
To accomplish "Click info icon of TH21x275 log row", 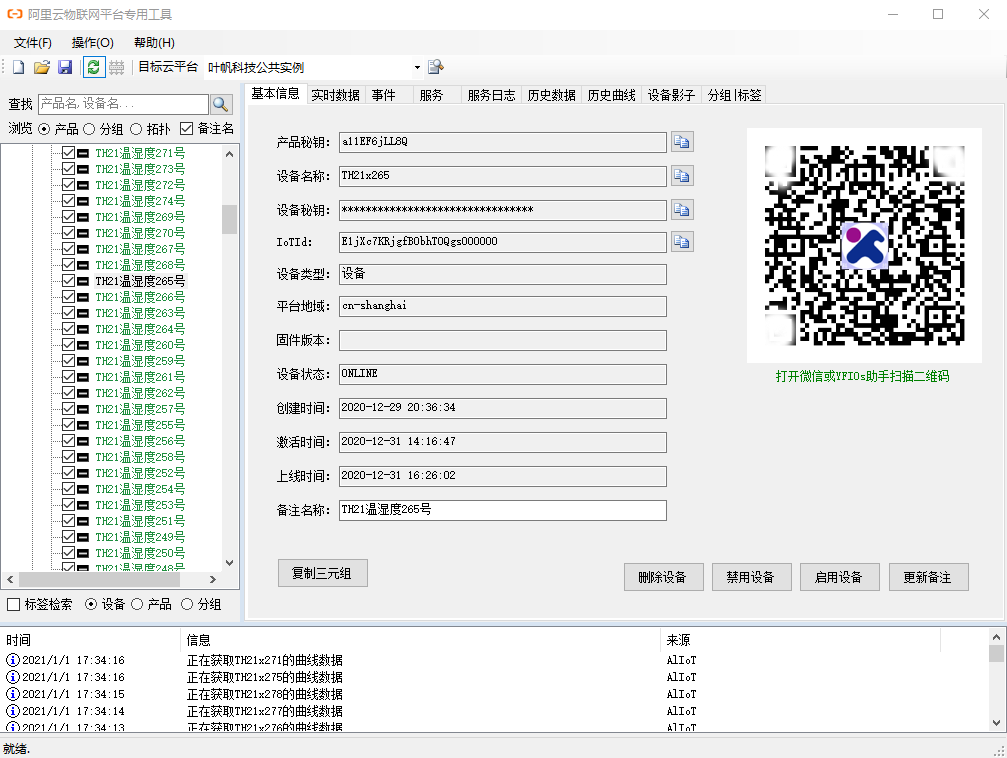I will pos(13,677).
